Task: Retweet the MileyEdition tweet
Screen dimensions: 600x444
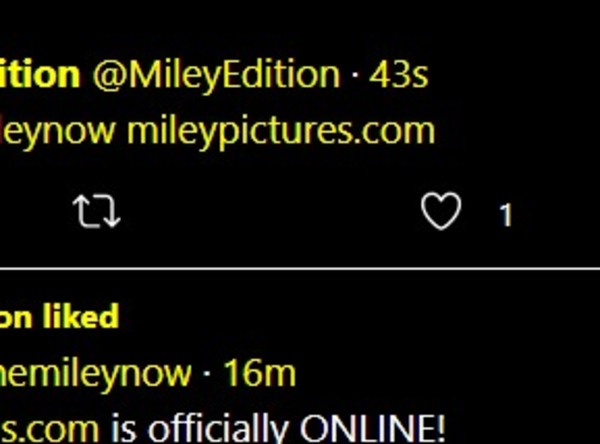Action: pyautogui.click(x=96, y=211)
